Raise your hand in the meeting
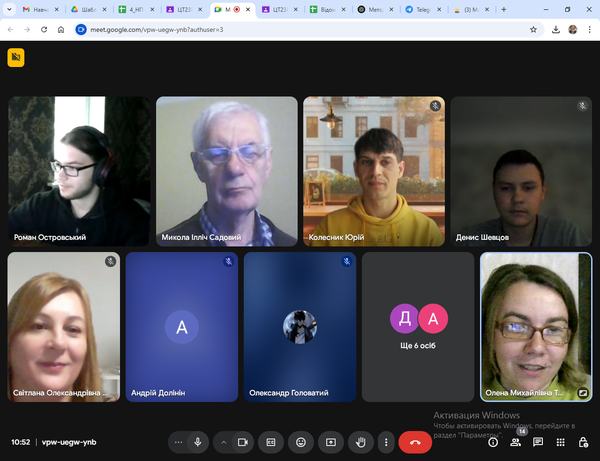This screenshot has height=461, width=600. (361, 441)
